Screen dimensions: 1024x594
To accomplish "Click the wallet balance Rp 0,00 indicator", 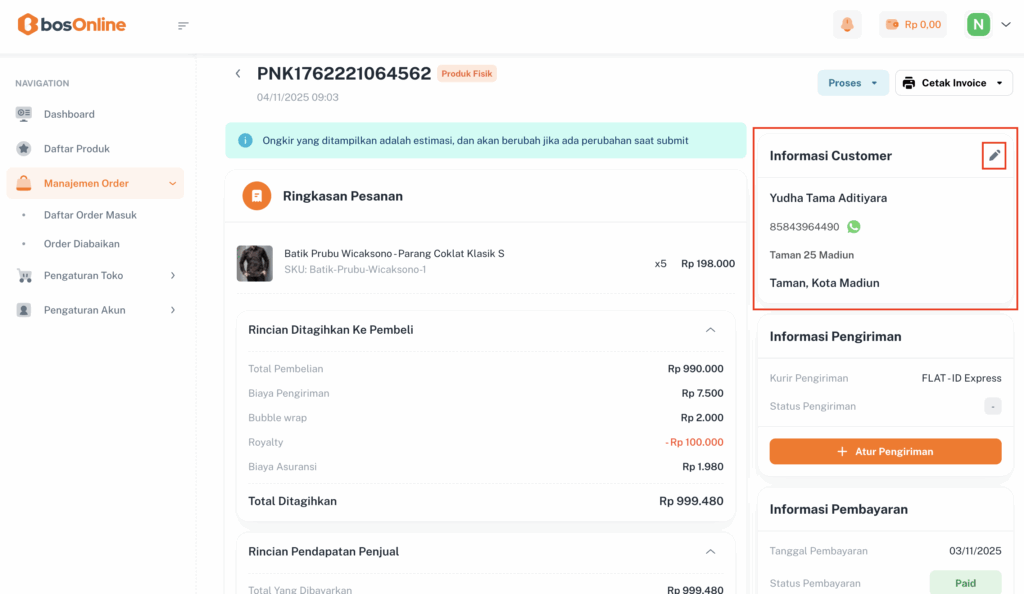I will click(x=912, y=25).
